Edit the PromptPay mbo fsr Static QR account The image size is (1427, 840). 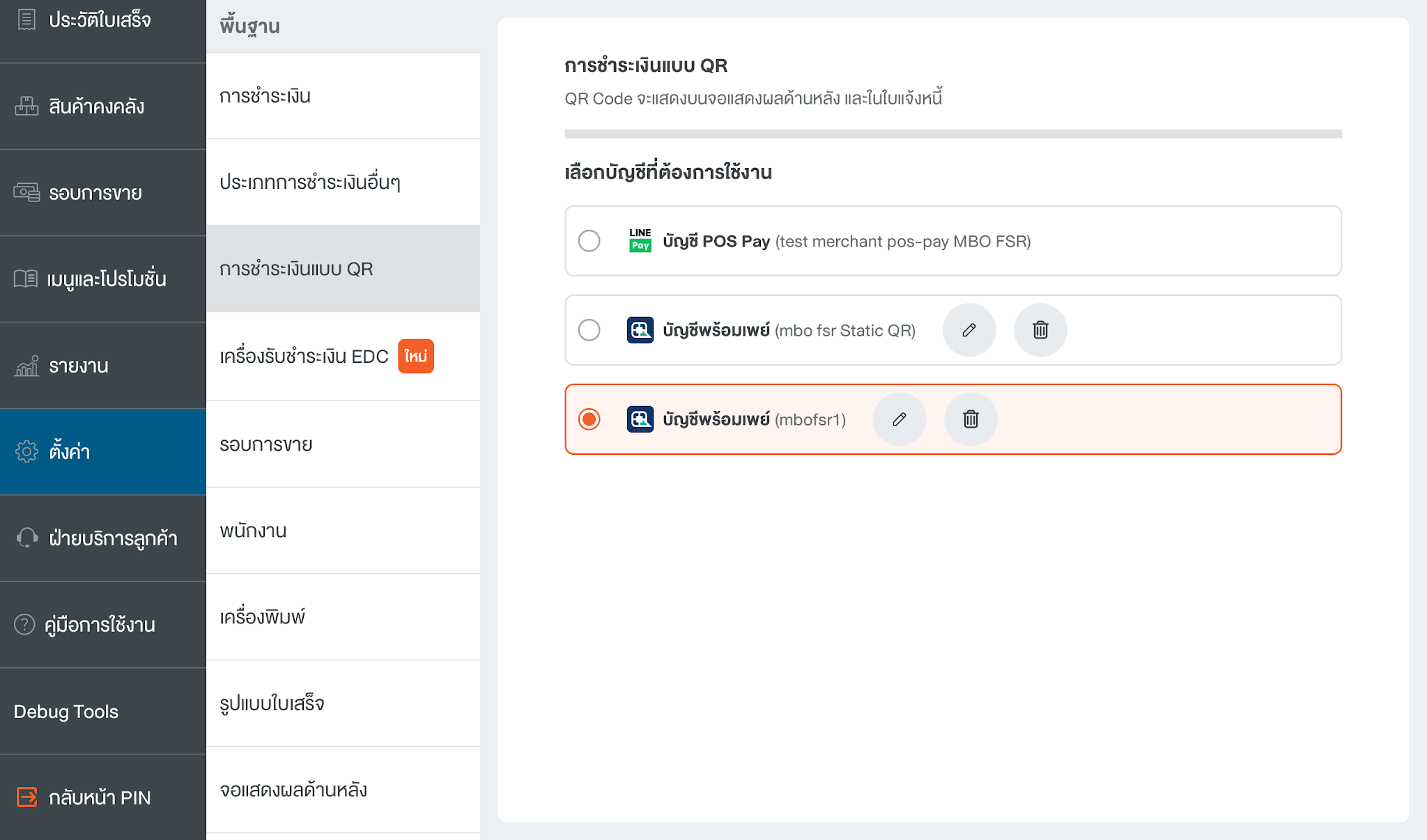pyautogui.click(x=969, y=330)
